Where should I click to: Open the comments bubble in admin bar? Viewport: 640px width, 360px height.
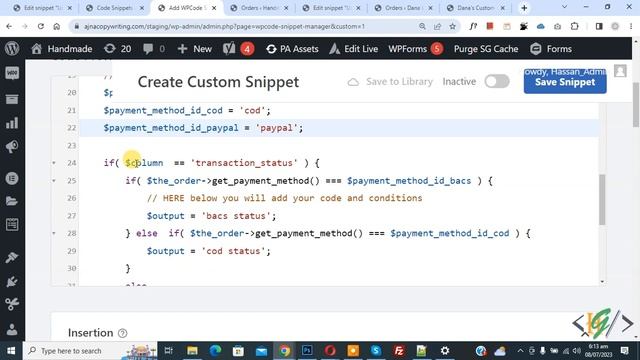click(x=154, y=49)
